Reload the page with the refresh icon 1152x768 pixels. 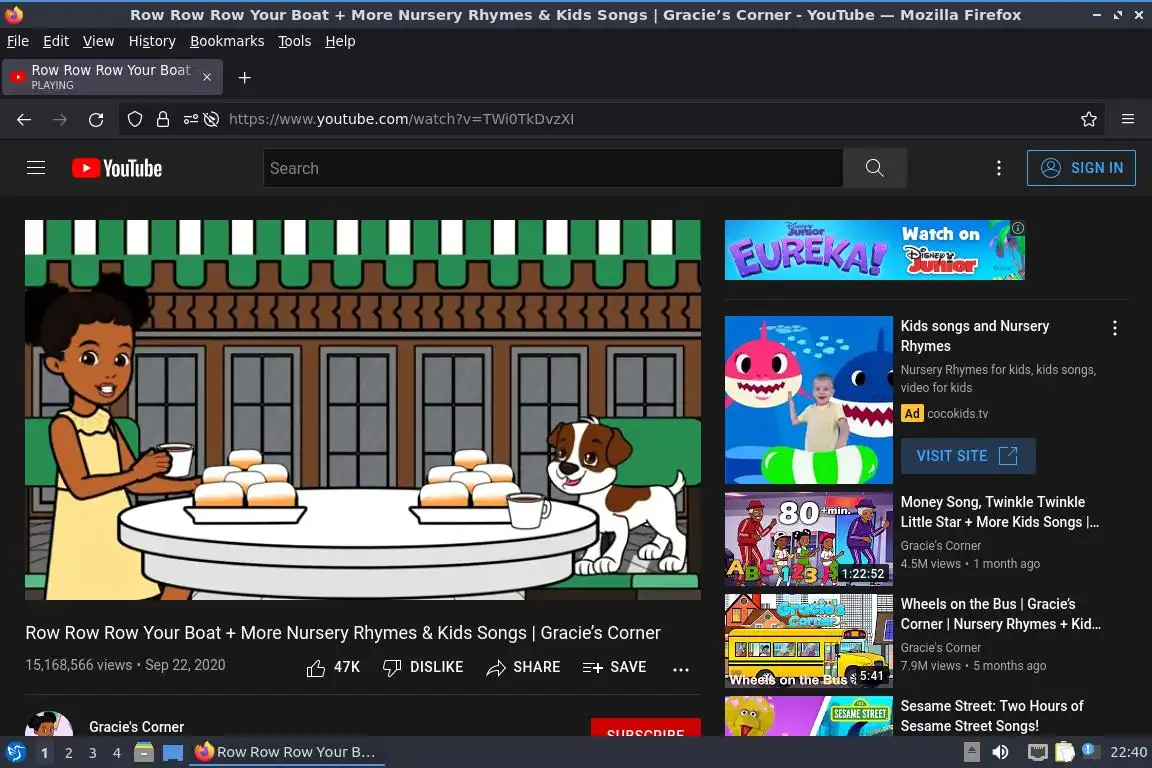coord(96,119)
